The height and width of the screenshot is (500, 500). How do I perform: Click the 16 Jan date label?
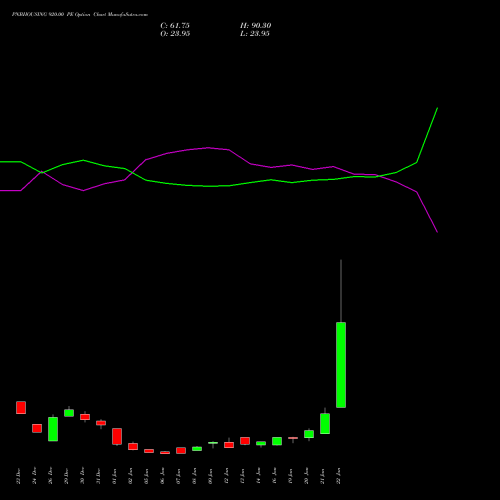click(x=274, y=476)
